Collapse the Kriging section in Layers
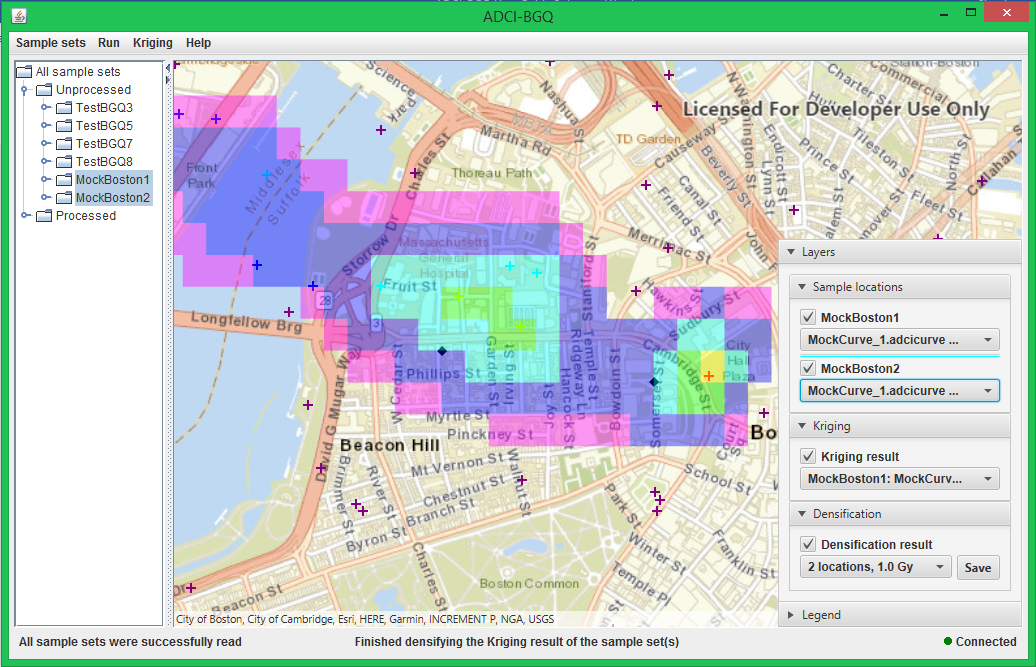 pyautogui.click(x=802, y=426)
